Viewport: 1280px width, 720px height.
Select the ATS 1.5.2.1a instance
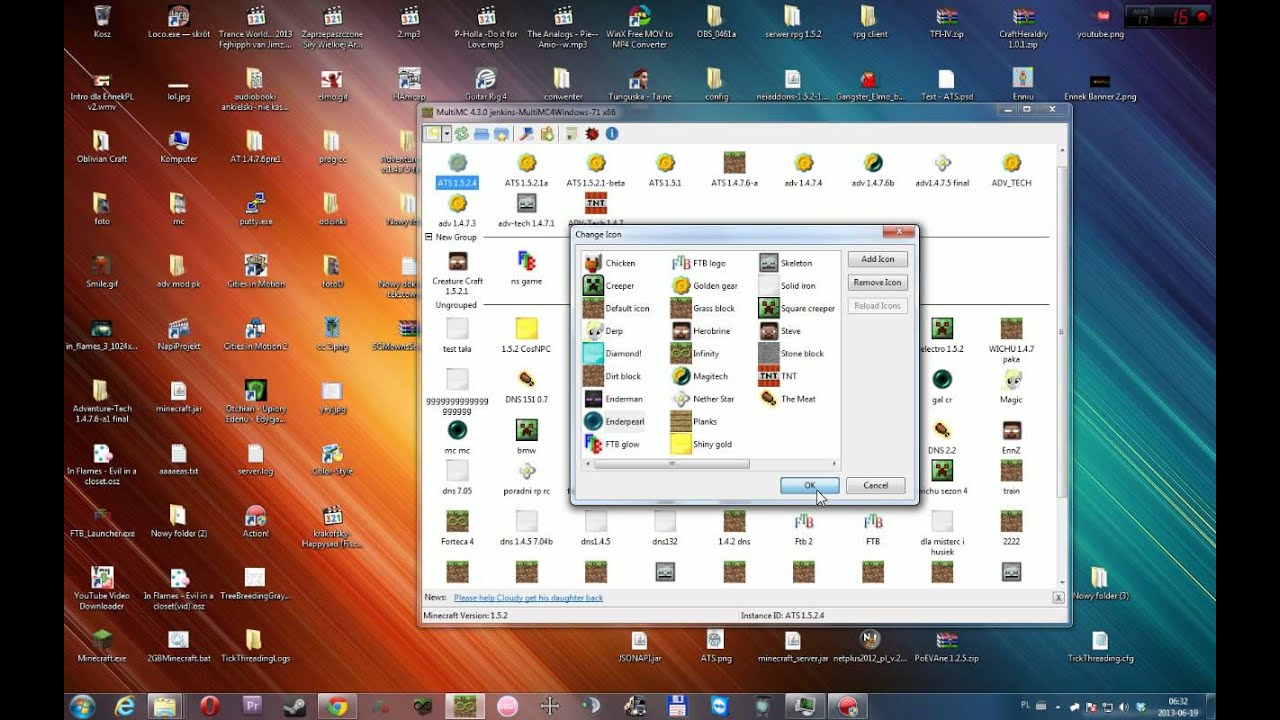527,170
